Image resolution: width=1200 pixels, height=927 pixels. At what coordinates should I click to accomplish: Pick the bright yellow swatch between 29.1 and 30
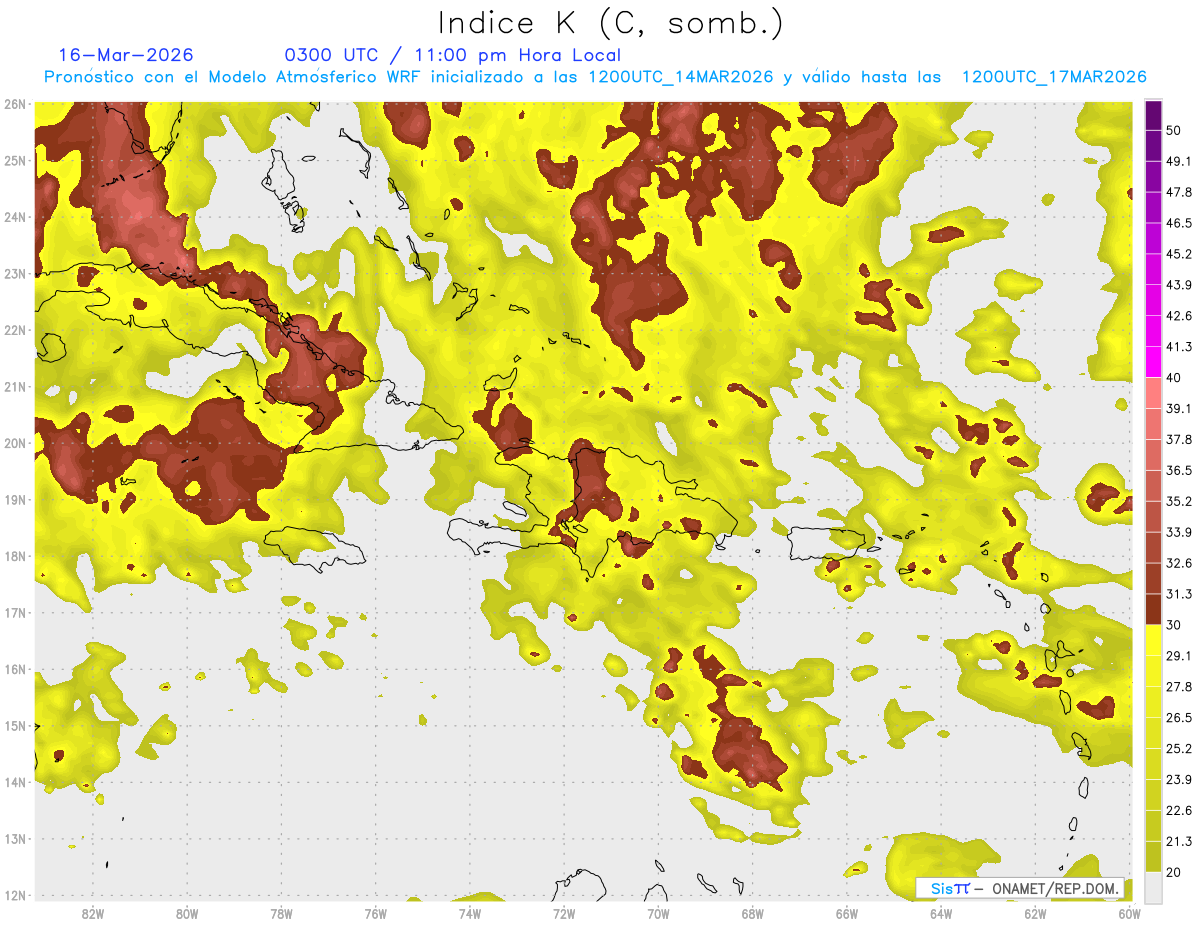1153,640
